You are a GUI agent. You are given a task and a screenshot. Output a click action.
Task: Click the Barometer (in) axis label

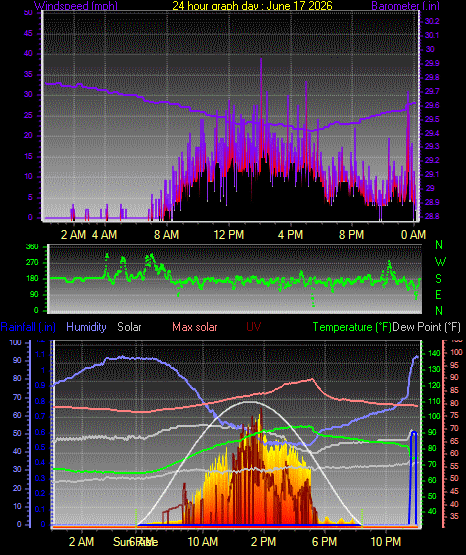click(x=405, y=5)
